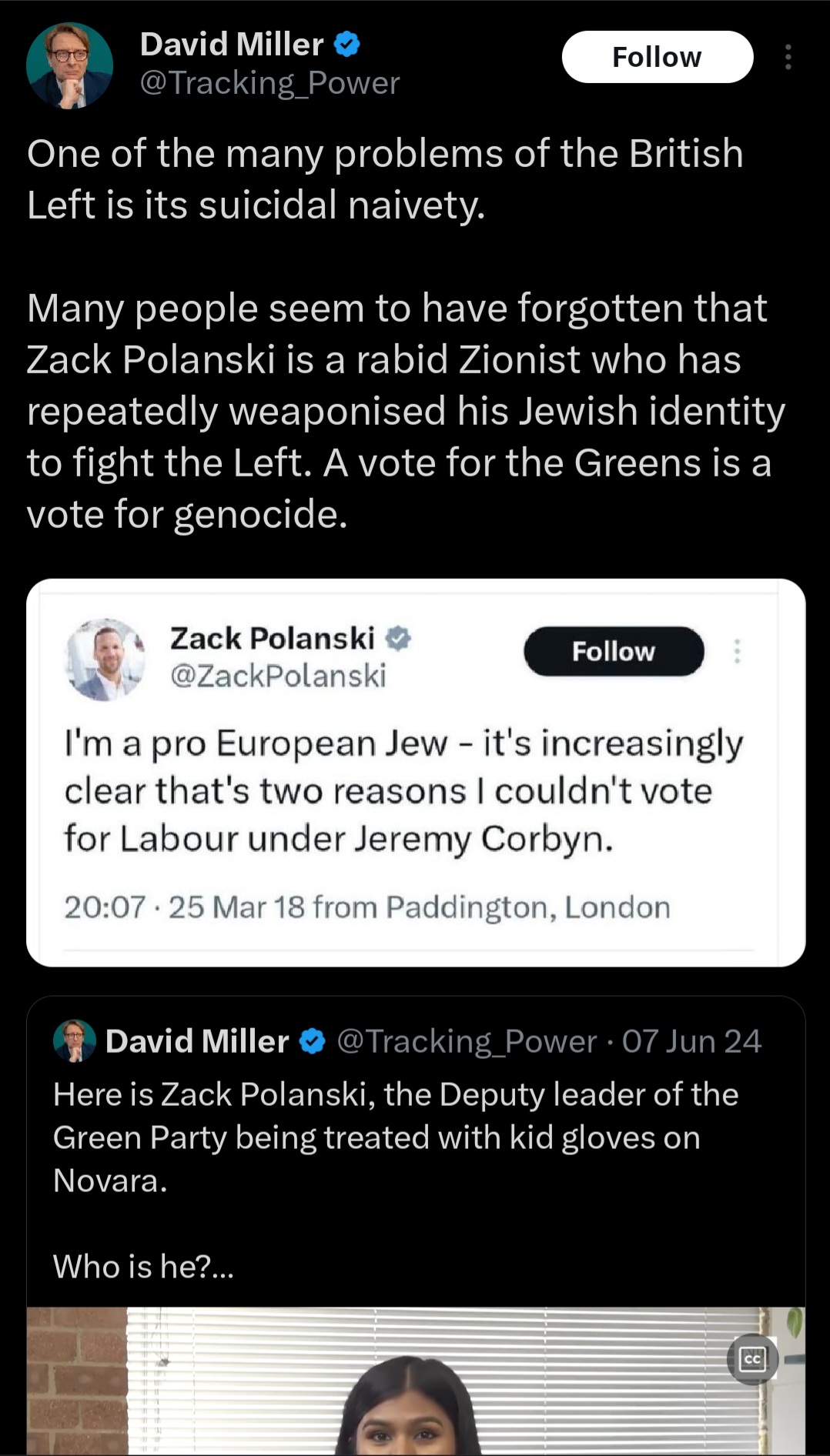Click the Paddington, London location text

pos(527,907)
